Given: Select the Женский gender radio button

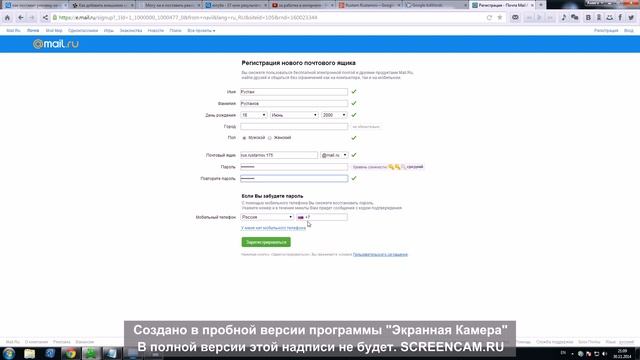Looking at the screenshot, I should 270,138.
